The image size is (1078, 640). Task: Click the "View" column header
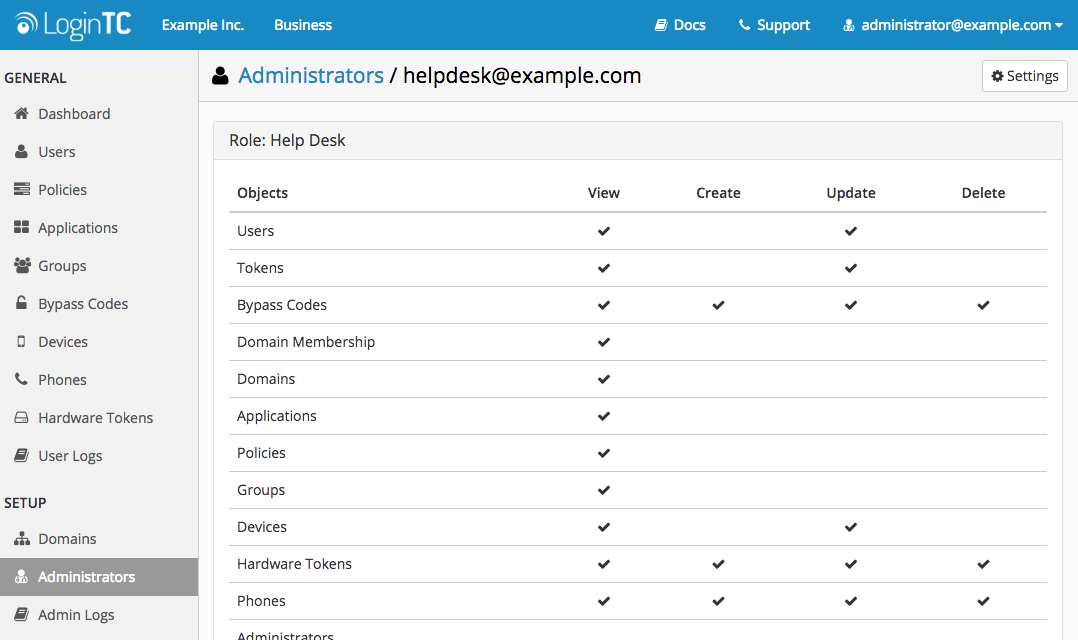[604, 193]
